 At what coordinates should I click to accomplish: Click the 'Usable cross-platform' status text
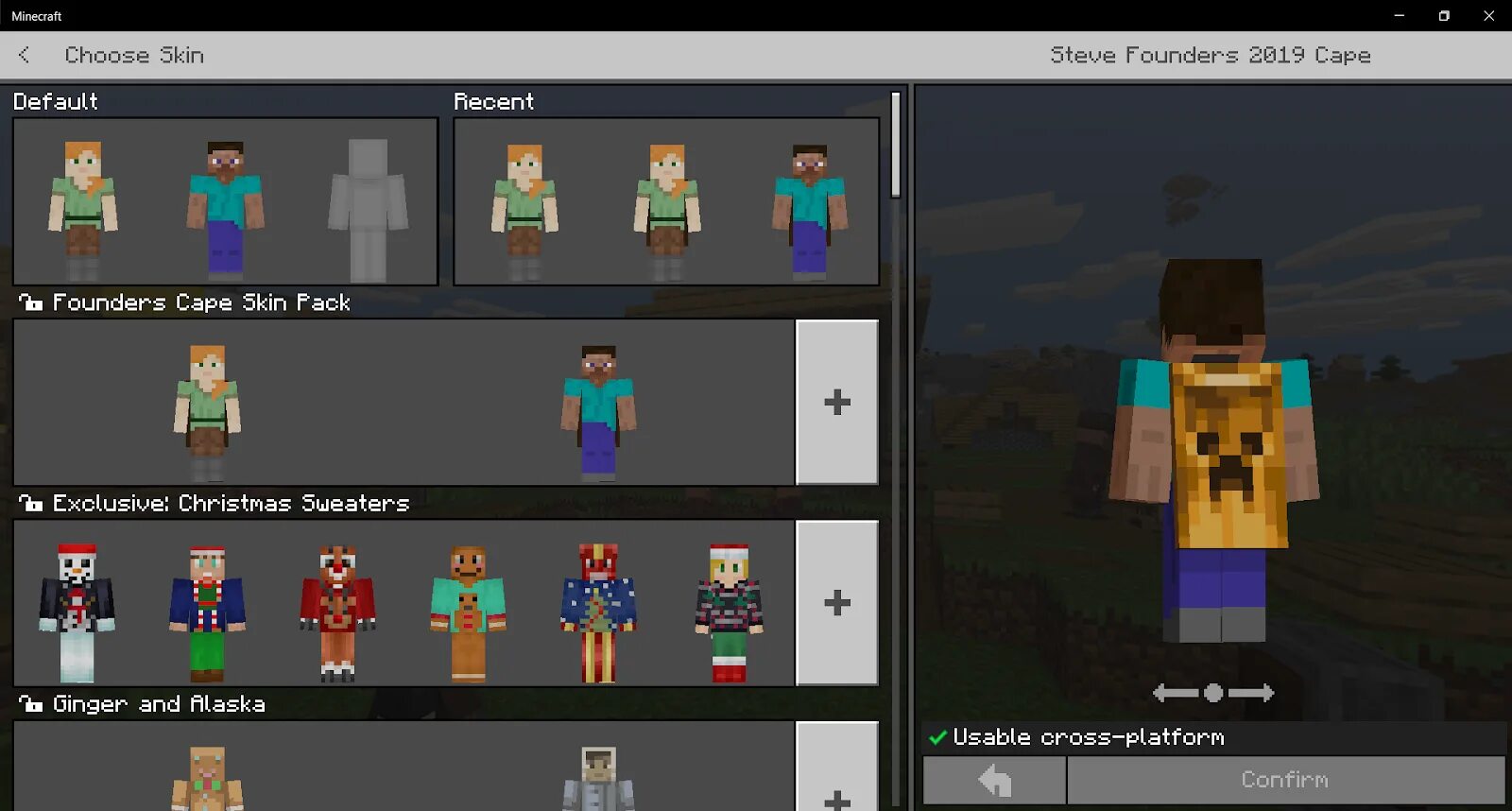(1088, 737)
